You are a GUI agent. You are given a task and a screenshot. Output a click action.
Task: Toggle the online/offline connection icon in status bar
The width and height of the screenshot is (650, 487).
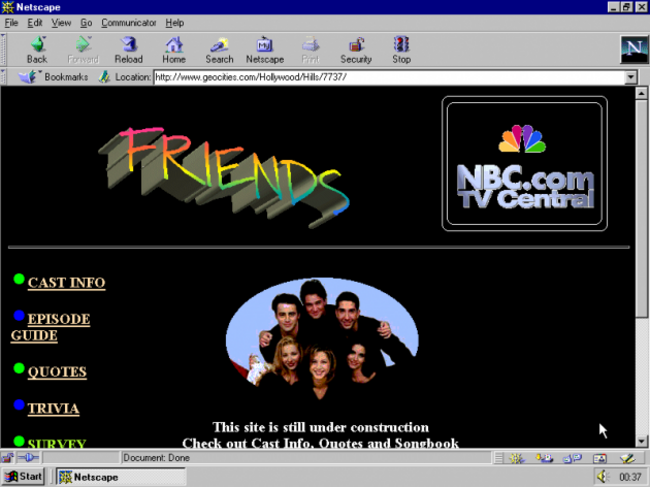tap(28, 458)
